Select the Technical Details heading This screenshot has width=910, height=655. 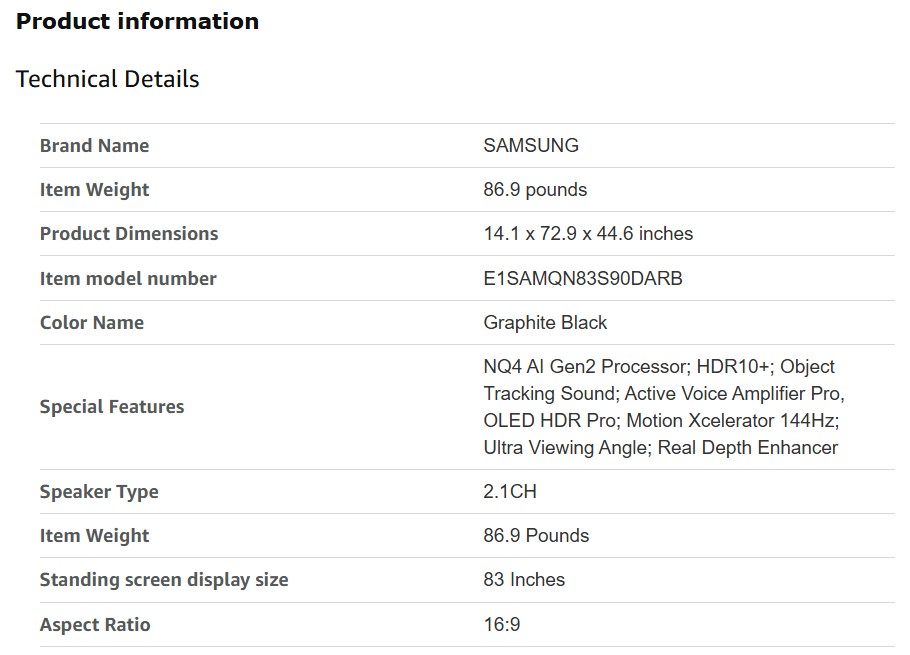click(x=108, y=80)
